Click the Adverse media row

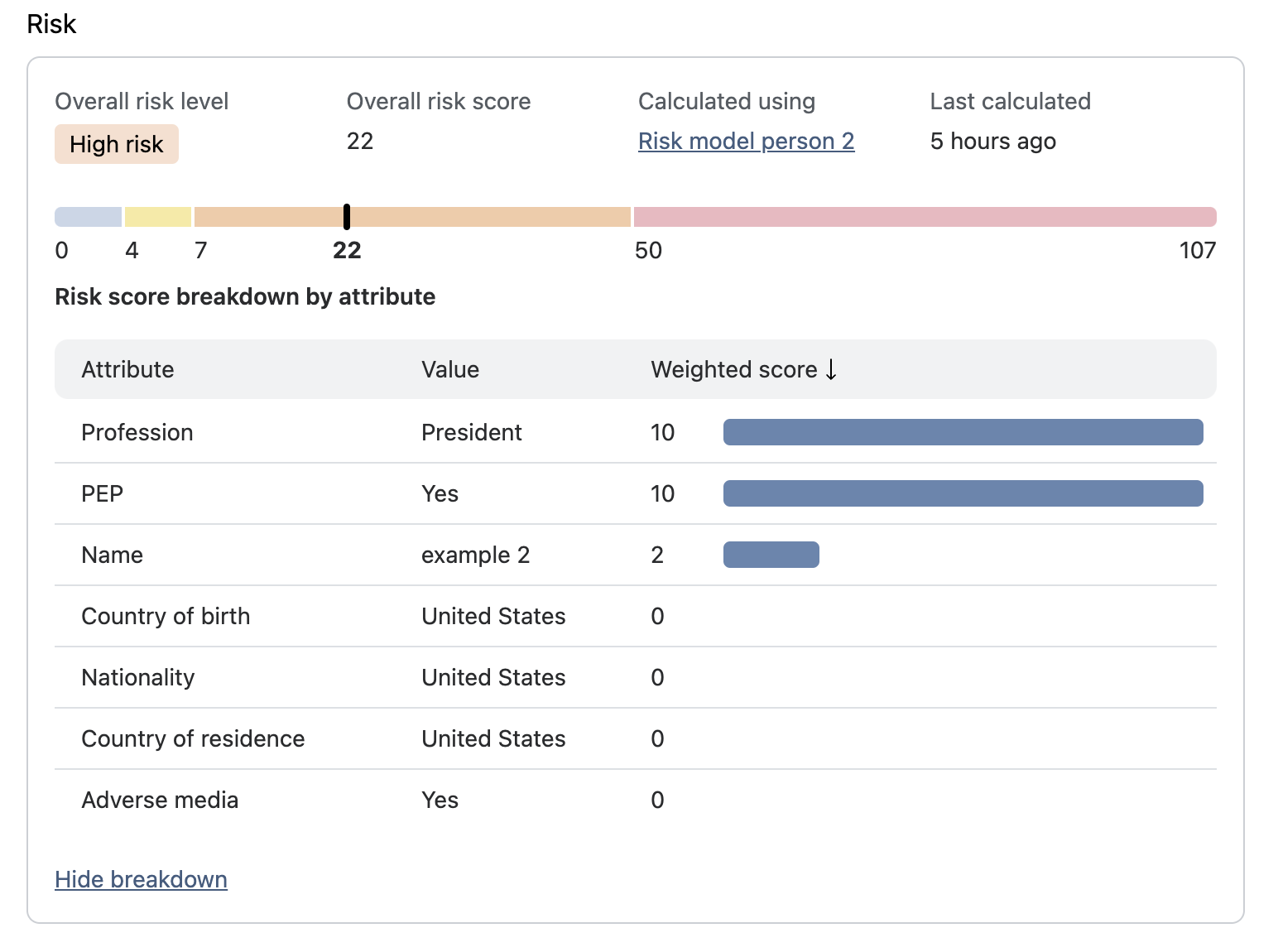pos(160,800)
